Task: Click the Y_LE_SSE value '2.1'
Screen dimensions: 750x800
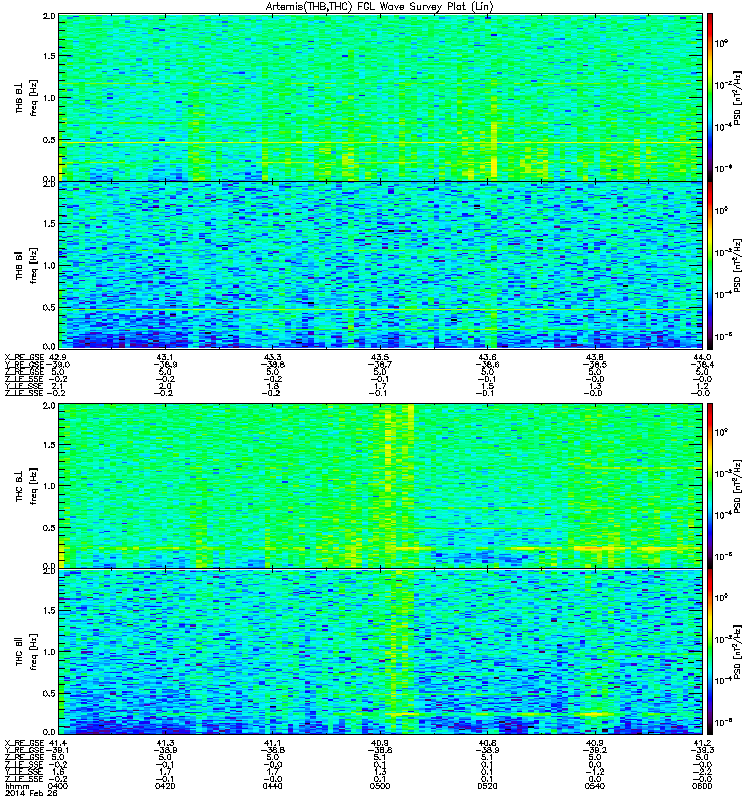Action: tap(58, 386)
